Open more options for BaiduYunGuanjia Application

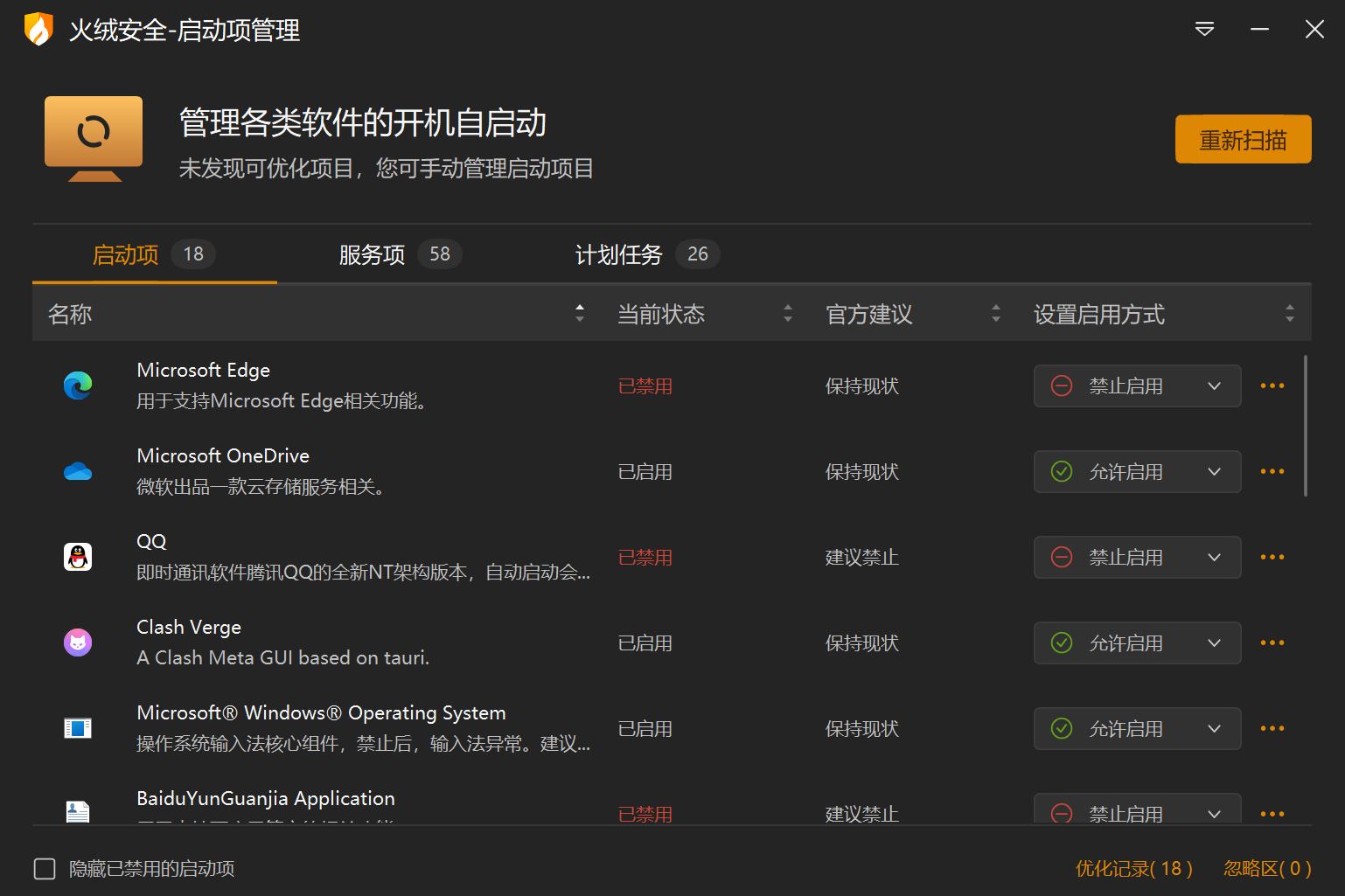click(1272, 814)
